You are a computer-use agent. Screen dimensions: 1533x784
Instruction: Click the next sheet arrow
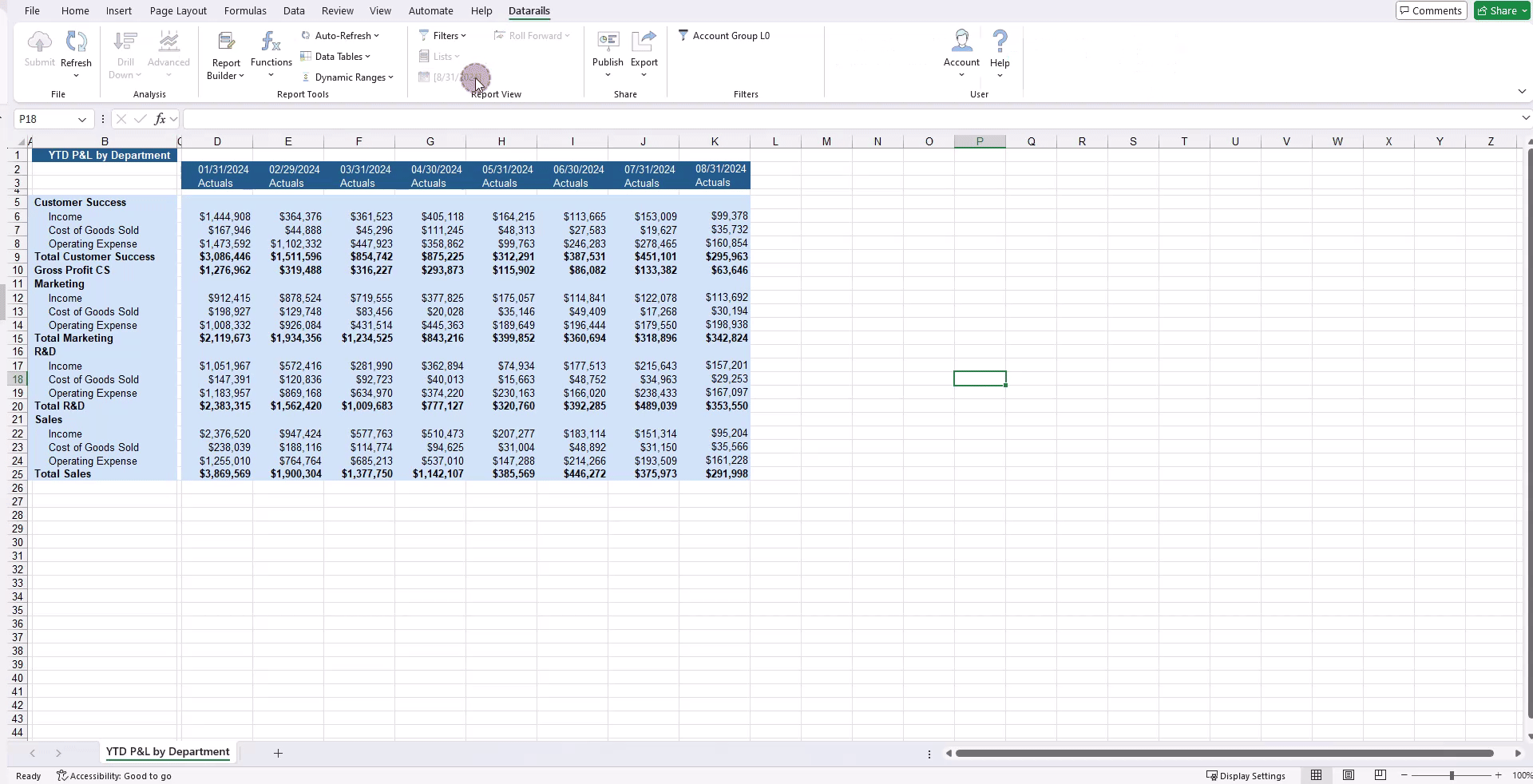pyautogui.click(x=58, y=753)
